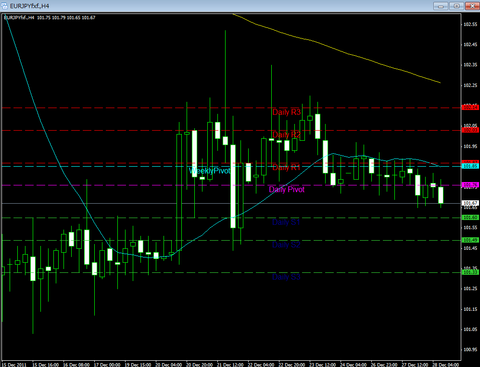The height and width of the screenshot is (367, 480).
Task: Minimize the EURJPY chart window
Action: [441, 6]
